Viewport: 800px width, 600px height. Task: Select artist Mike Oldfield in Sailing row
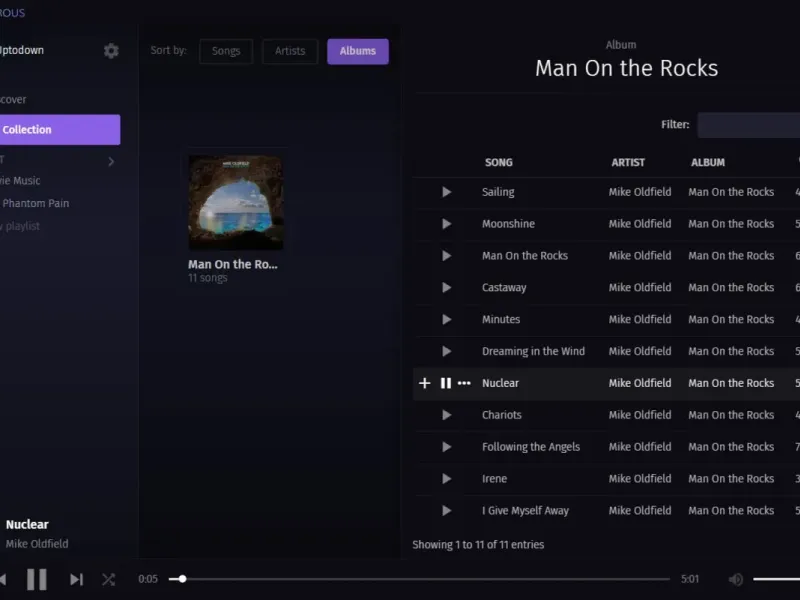(x=640, y=192)
